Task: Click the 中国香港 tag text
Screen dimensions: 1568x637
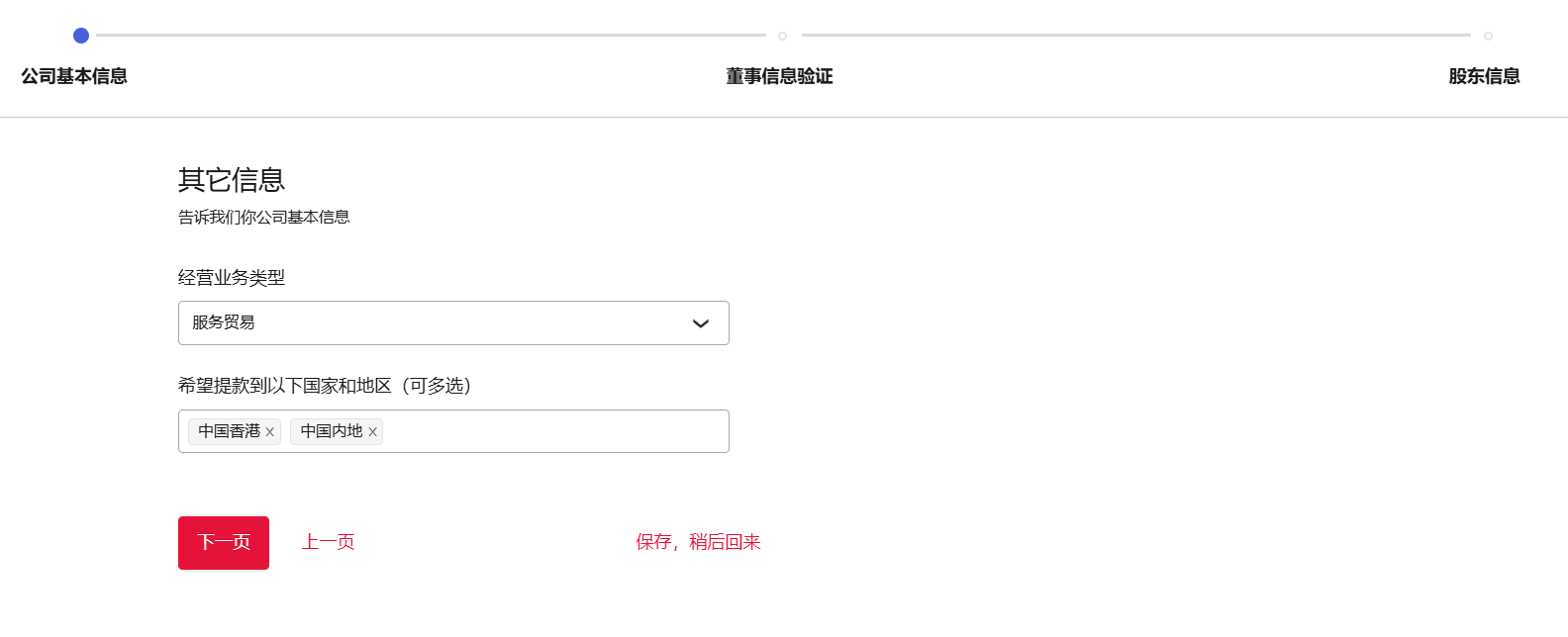Action: (x=229, y=431)
